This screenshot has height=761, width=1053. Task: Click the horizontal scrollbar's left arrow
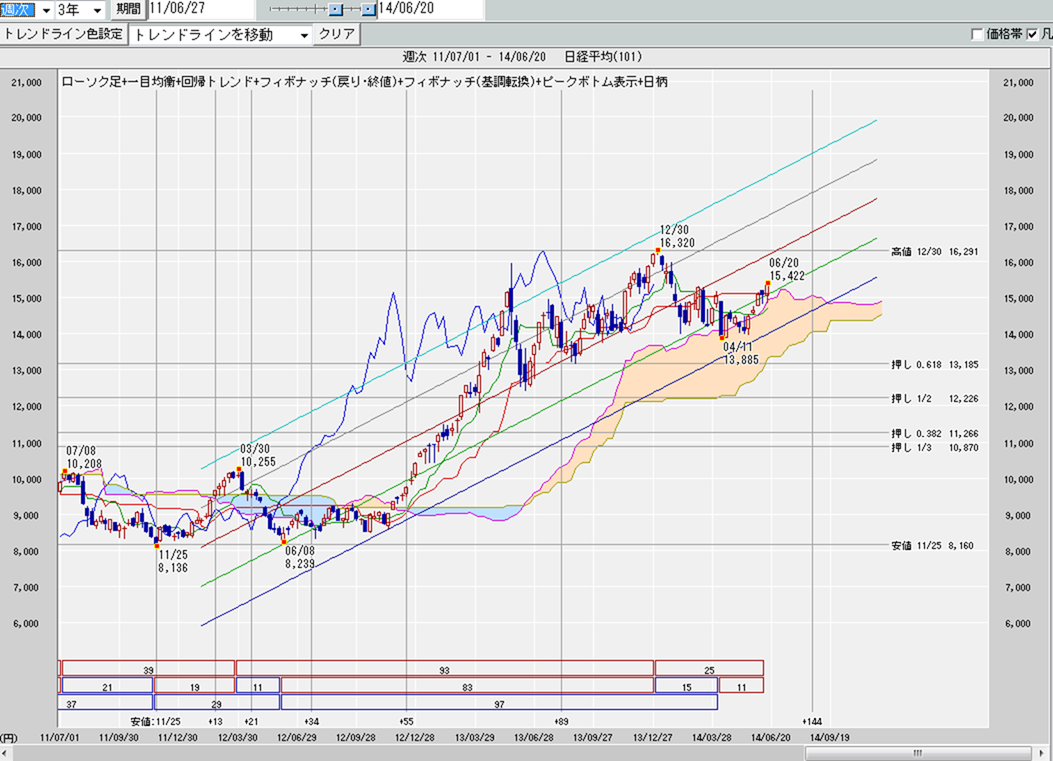pos(6,753)
